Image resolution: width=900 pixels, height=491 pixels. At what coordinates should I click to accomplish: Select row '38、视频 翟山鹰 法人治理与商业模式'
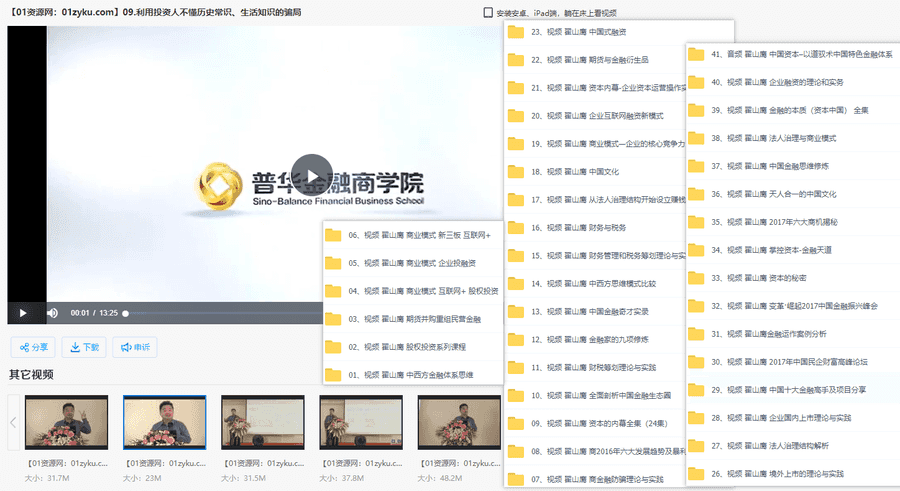pyautogui.click(x=793, y=138)
